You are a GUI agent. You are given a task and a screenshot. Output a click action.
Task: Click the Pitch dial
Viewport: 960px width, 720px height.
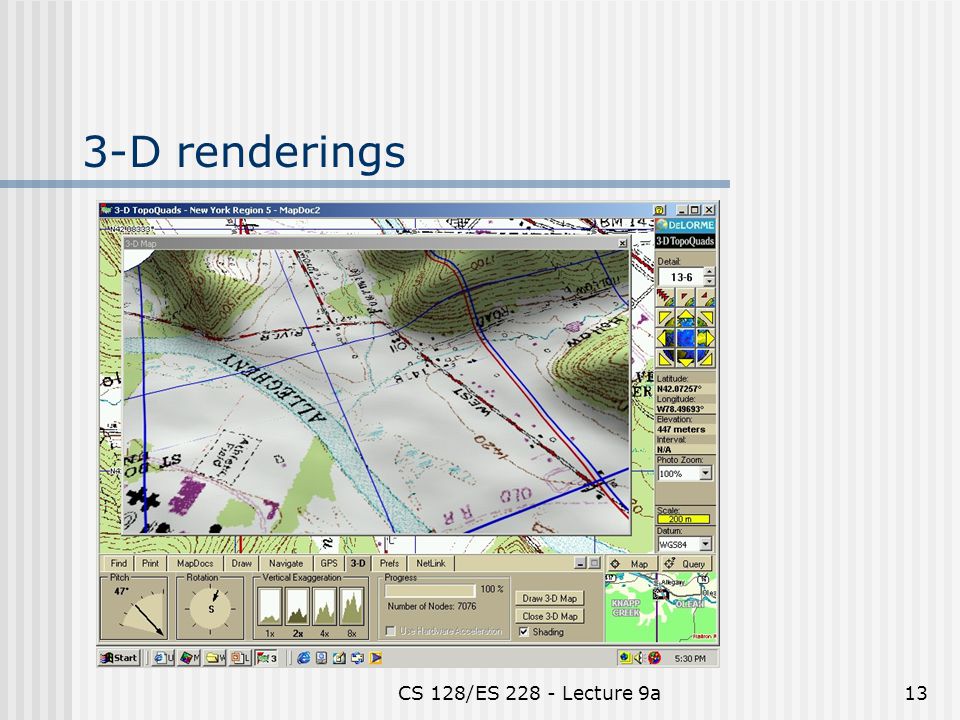pos(141,611)
